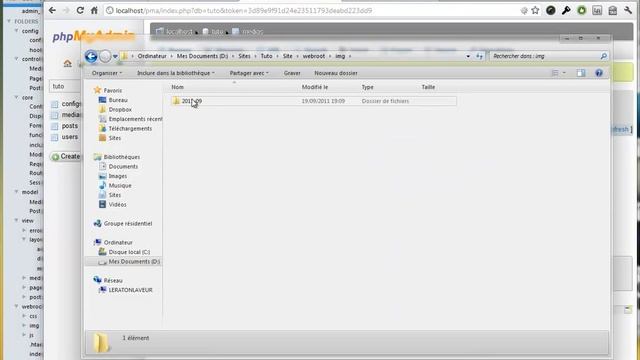This screenshot has width=640, height=360.
Task: Open the Images library
Action: [x=118, y=176]
